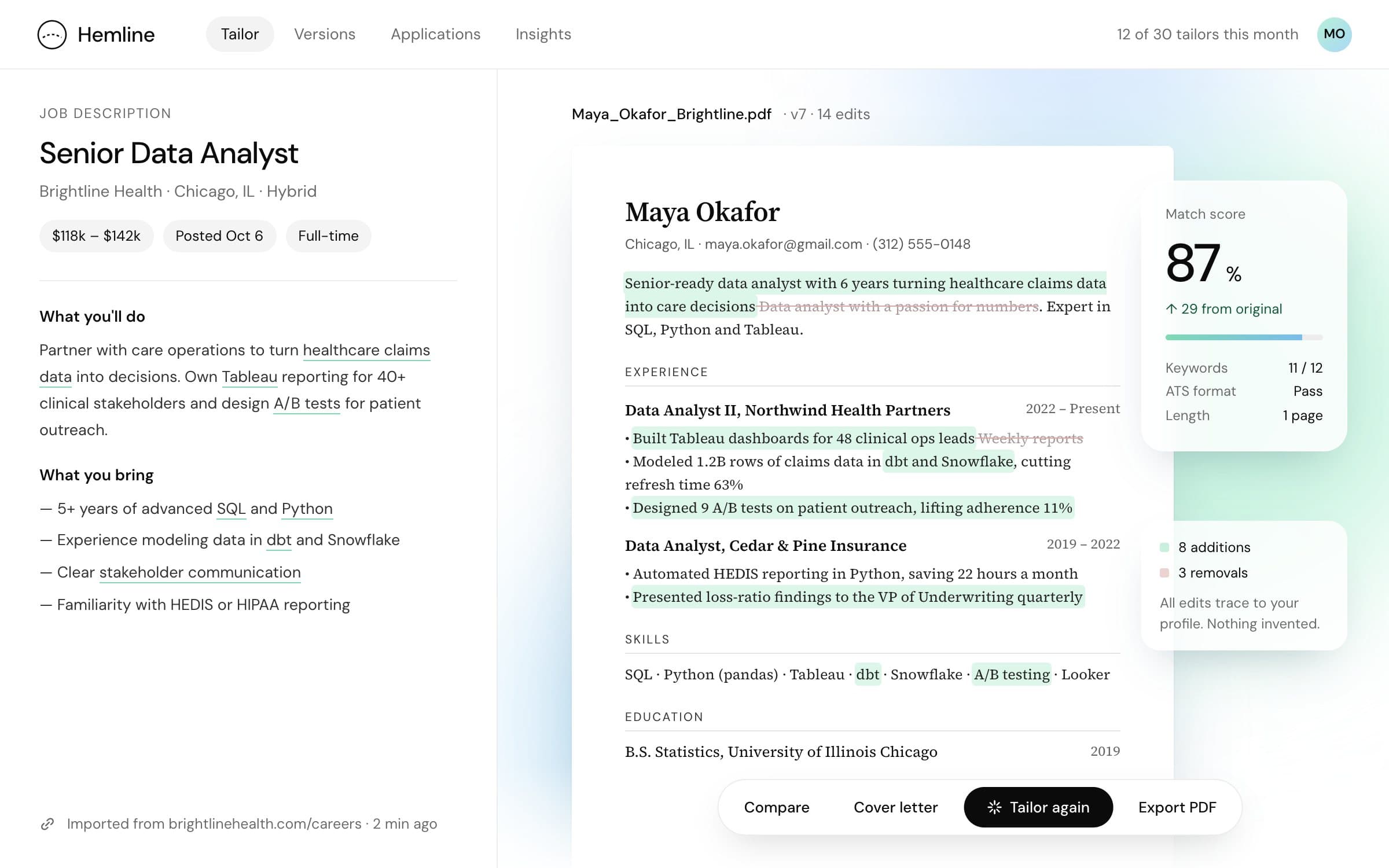Click 'B.S. Statistics, University of Illinois Chicago'
This screenshot has height=868, width=1389.
(781, 752)
